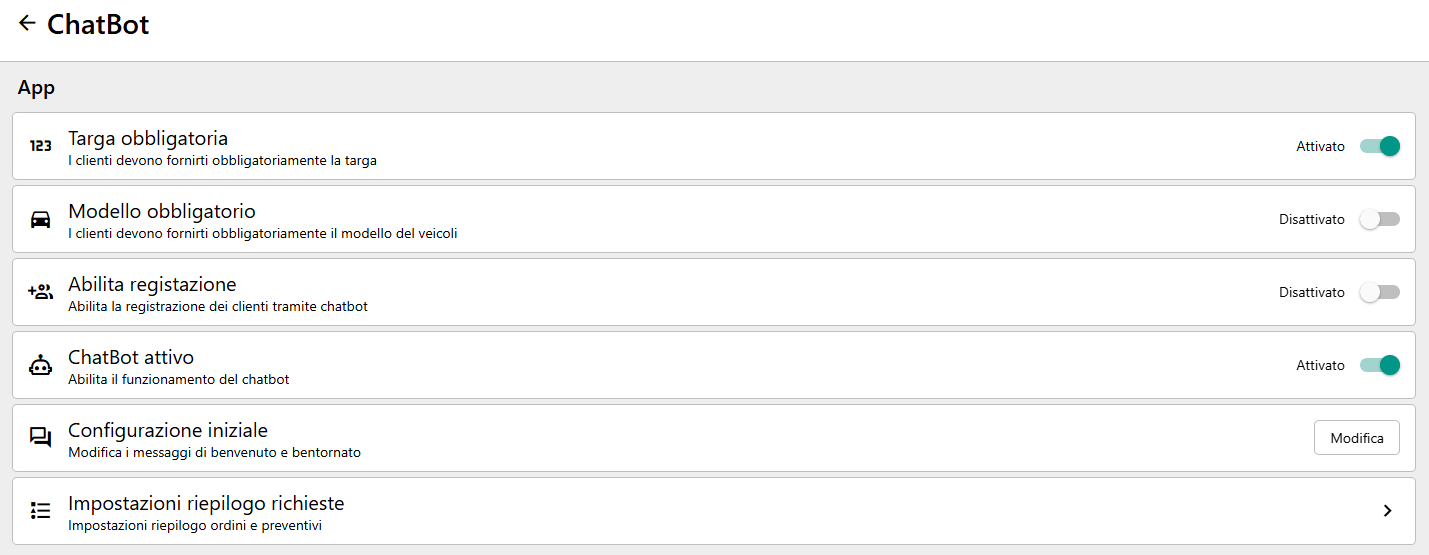This screenshot has width=1429, height=555.
Task: Open the Impostazioni riepilogo richieste row
Action: point(714,511)
